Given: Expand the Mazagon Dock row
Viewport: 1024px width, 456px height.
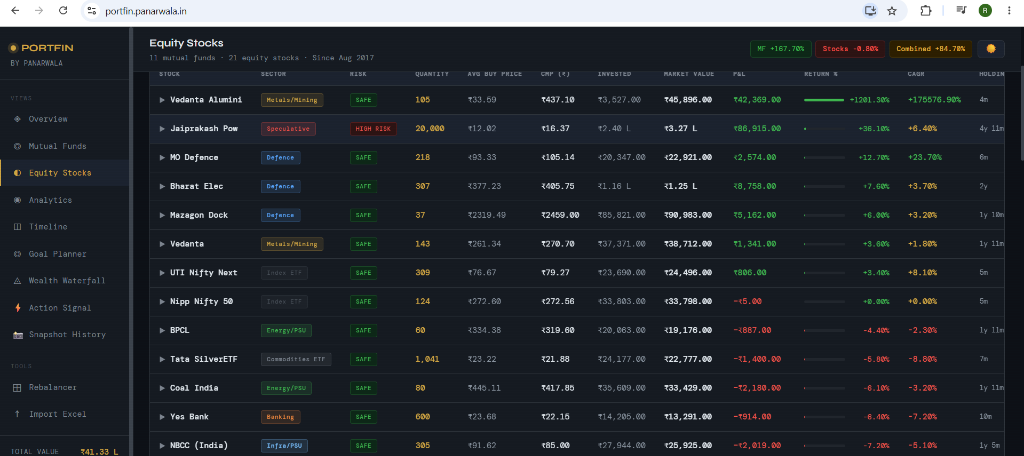Looking at the screenshot, I should click(x=163, y=215).
